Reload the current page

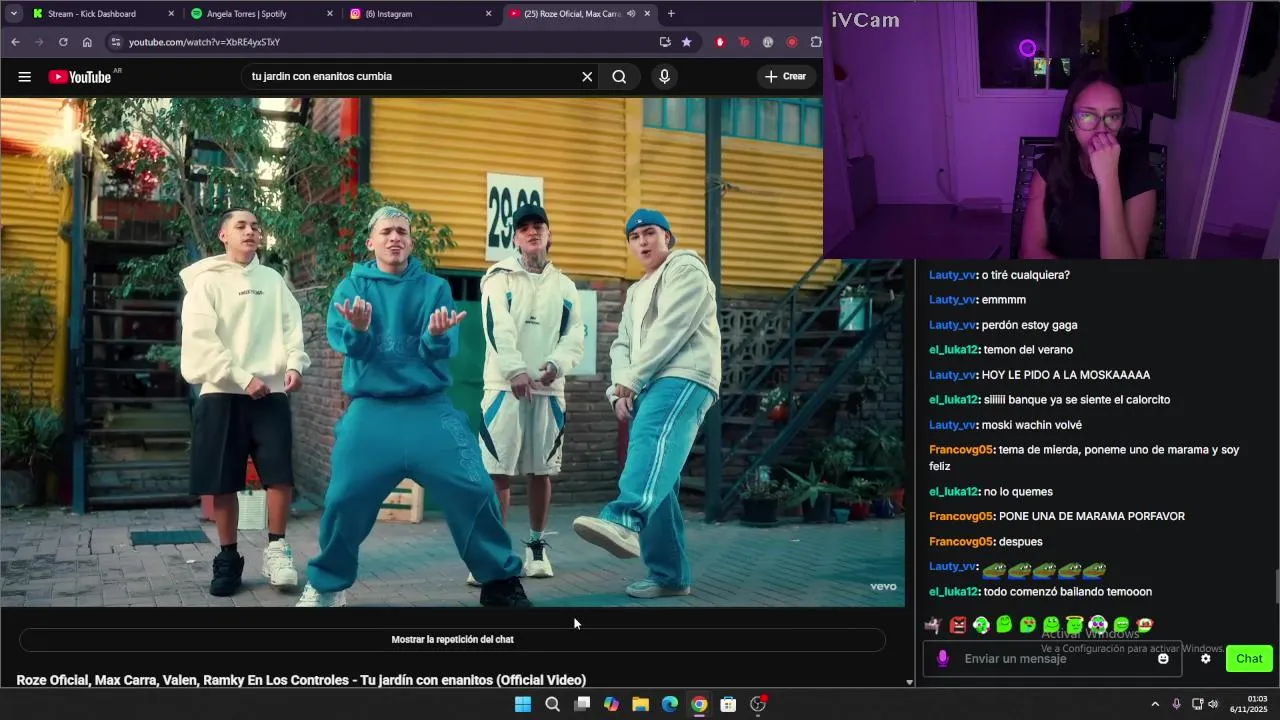click(63, 42)
